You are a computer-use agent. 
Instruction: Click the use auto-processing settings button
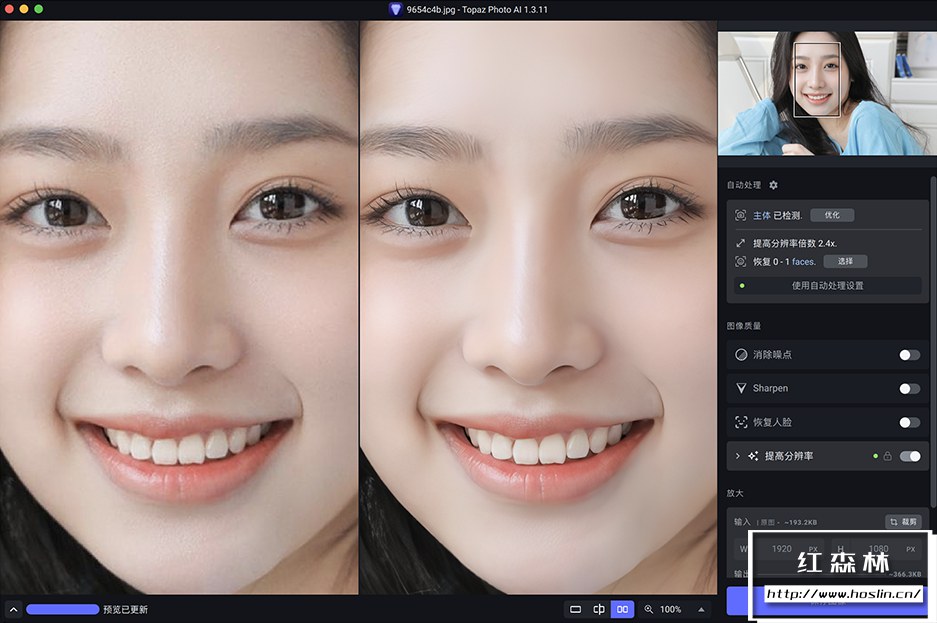tap(827, 285)
